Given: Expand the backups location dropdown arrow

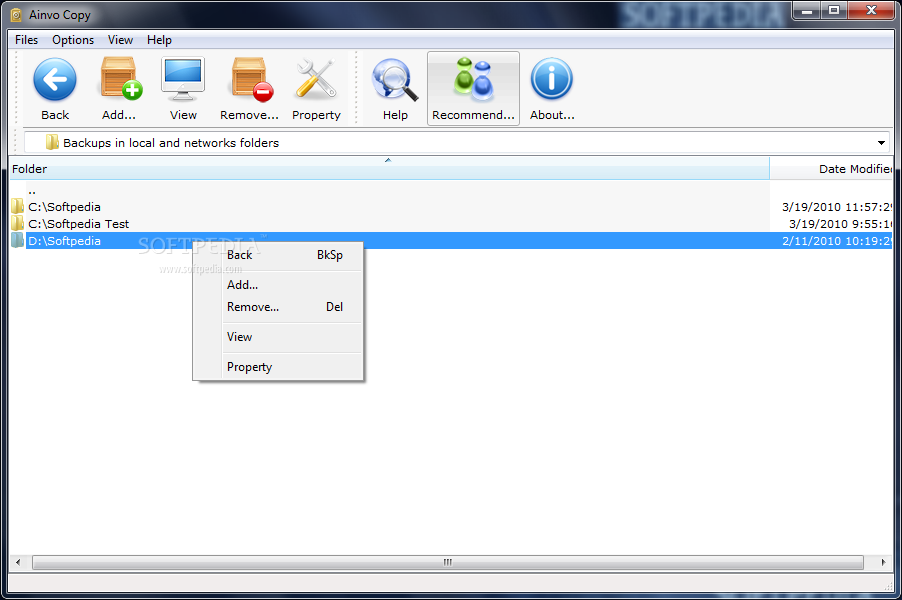Looking at the screenshot, I should point(881,143).
